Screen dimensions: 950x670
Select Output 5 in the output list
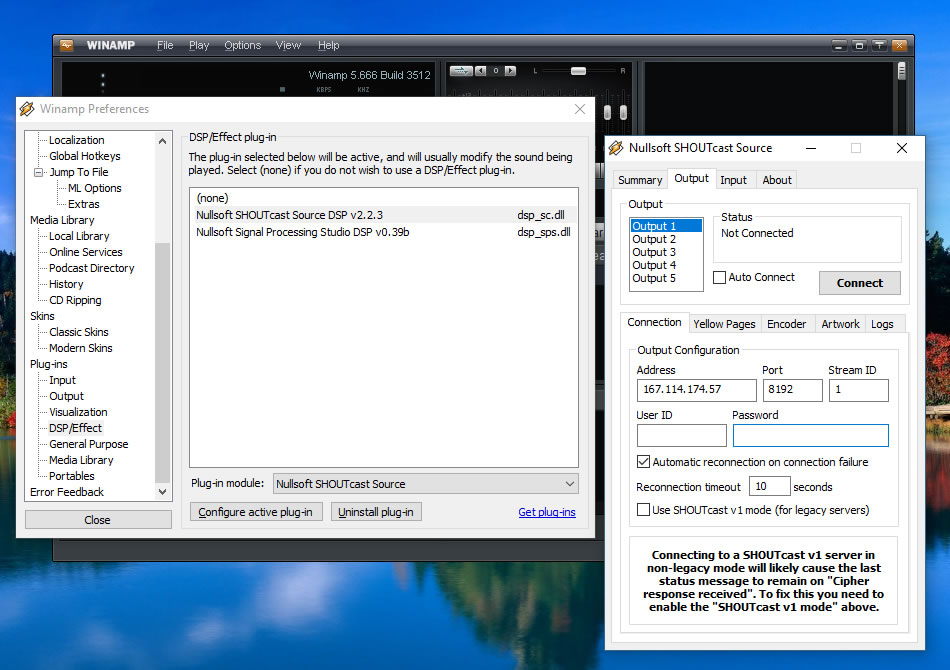pyautogui.click(x=666, y=279)
